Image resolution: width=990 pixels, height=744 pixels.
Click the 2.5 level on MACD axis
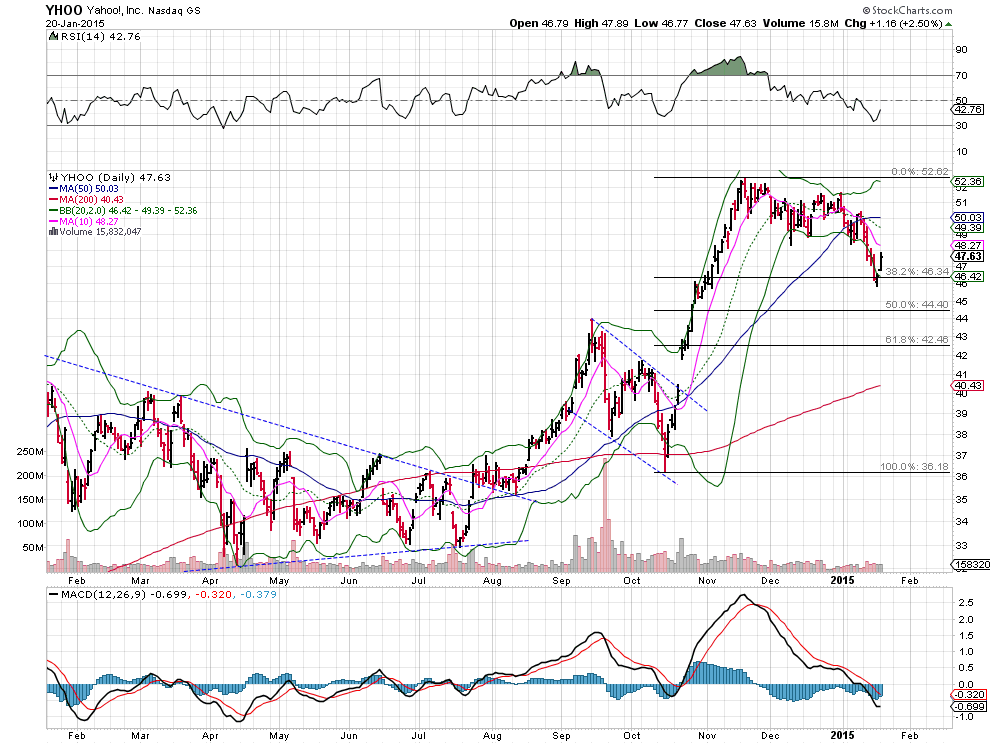tap(965, 603)
